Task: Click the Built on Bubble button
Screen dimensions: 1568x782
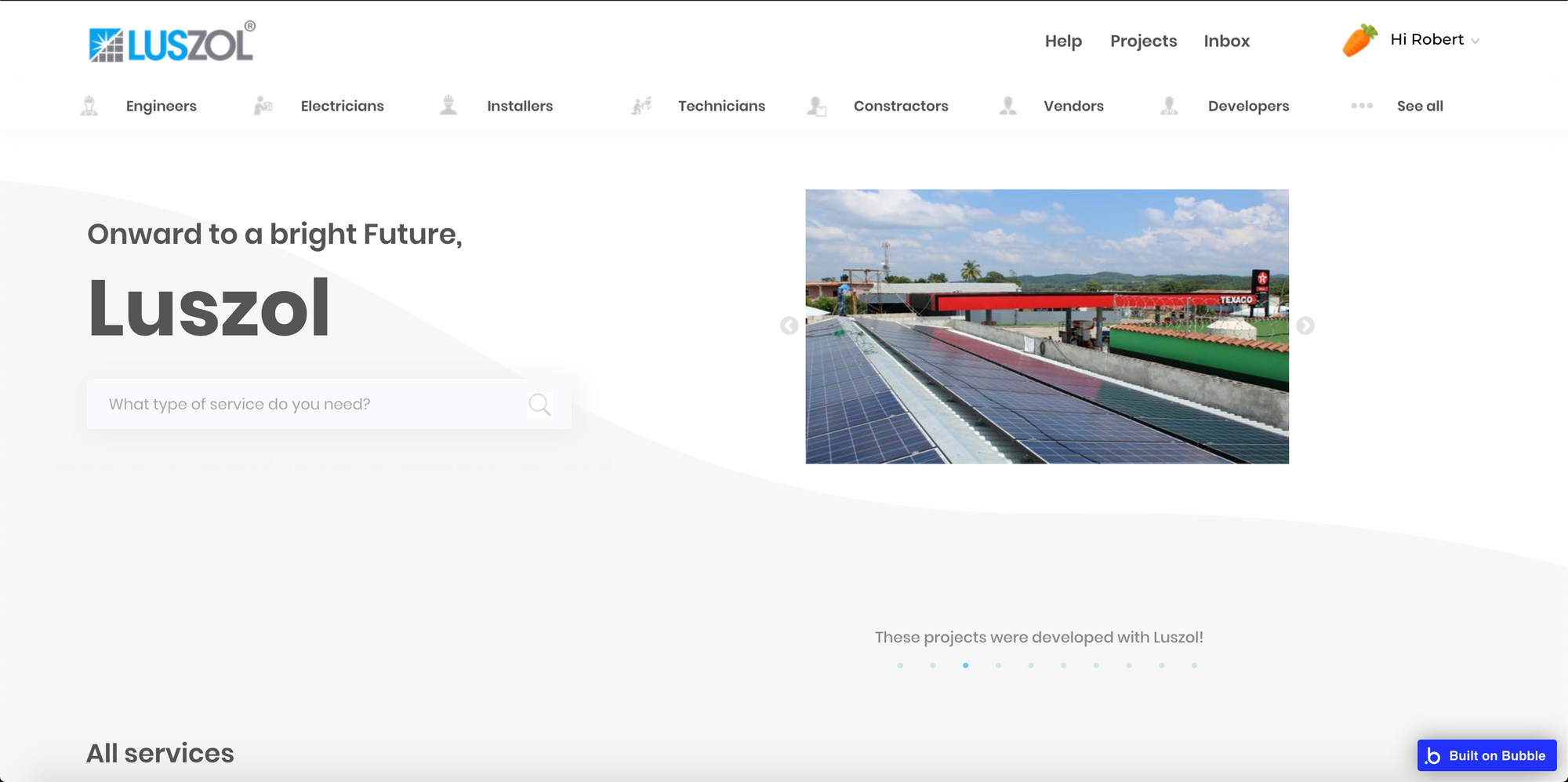Action: pos(1486,755)
